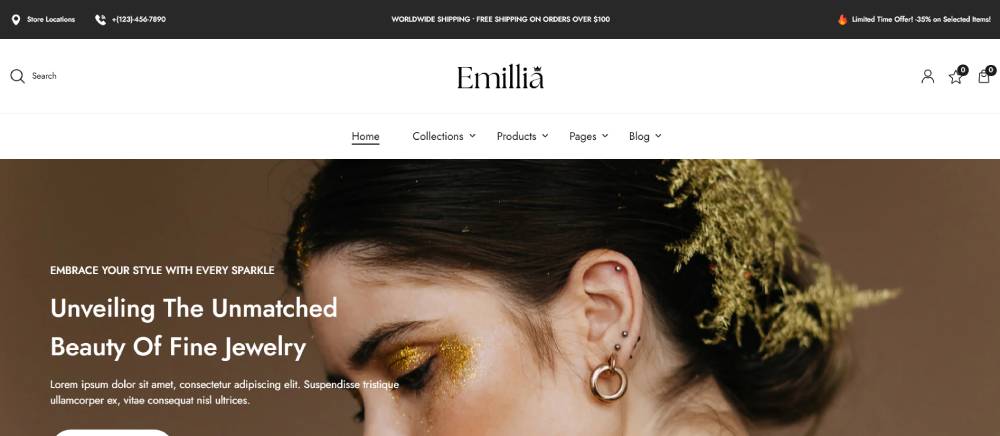The height and width of the screenshot is (436, 1000).
Task: Click the map pin location icon
Action: (16, 20)
